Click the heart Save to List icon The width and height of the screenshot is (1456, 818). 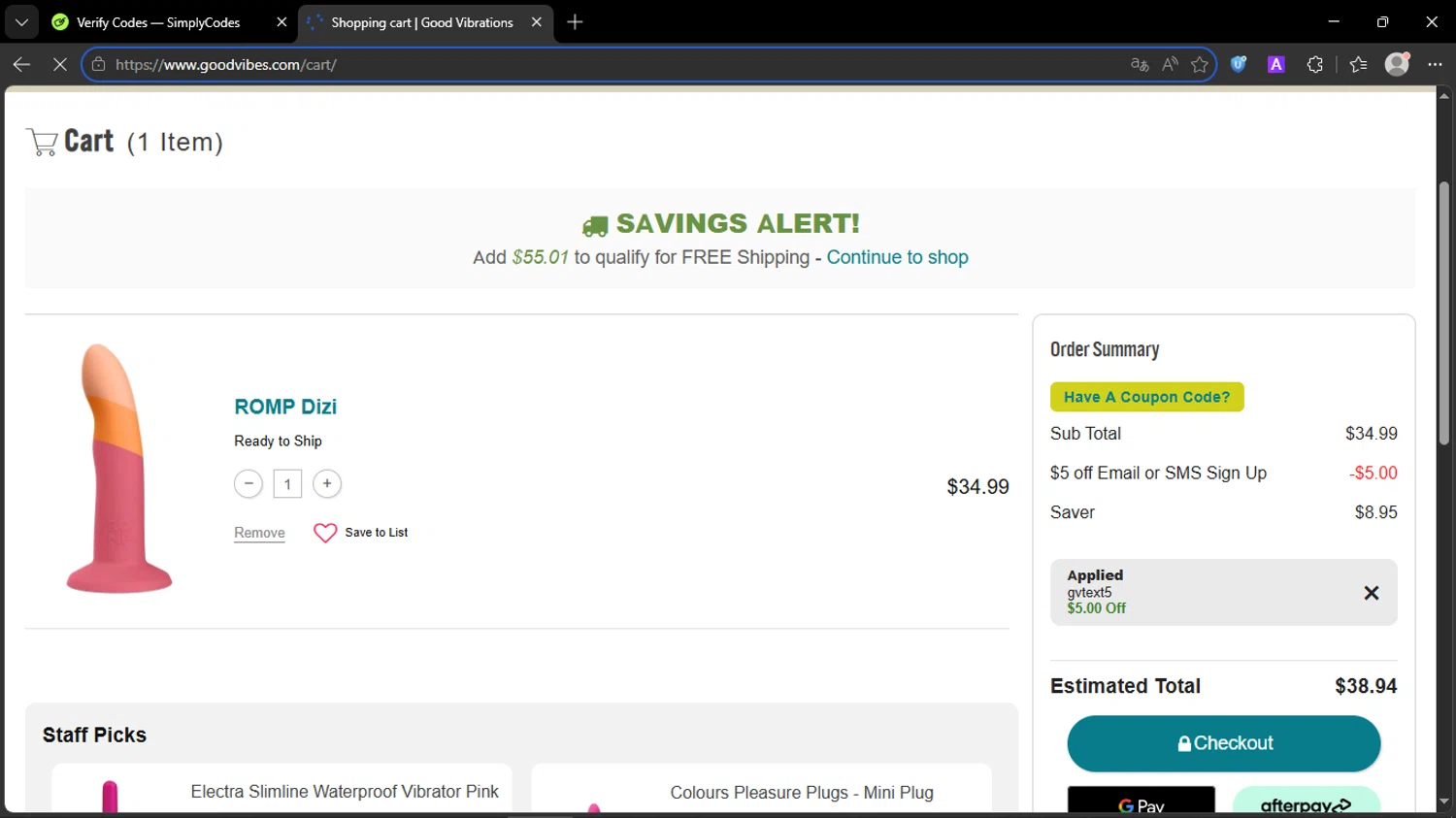click(x=325, y=533)
